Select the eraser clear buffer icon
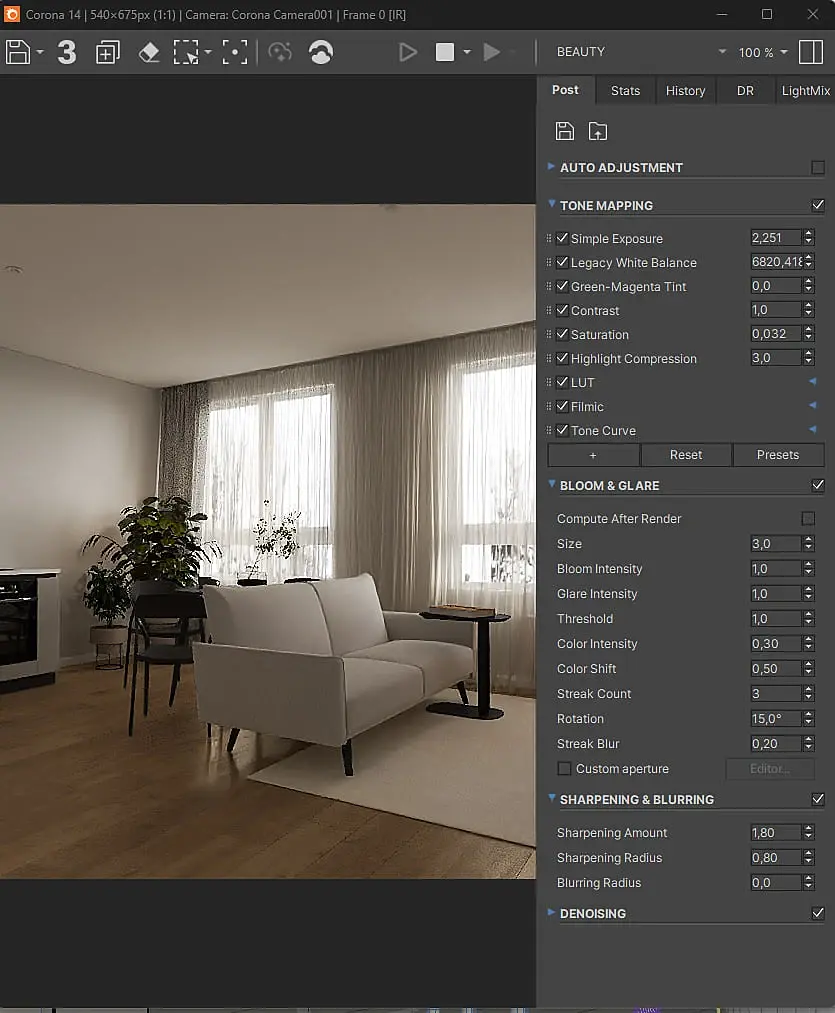Image resolution: width=835 pixels, height=1013 pixels. [x=149, y=52]
